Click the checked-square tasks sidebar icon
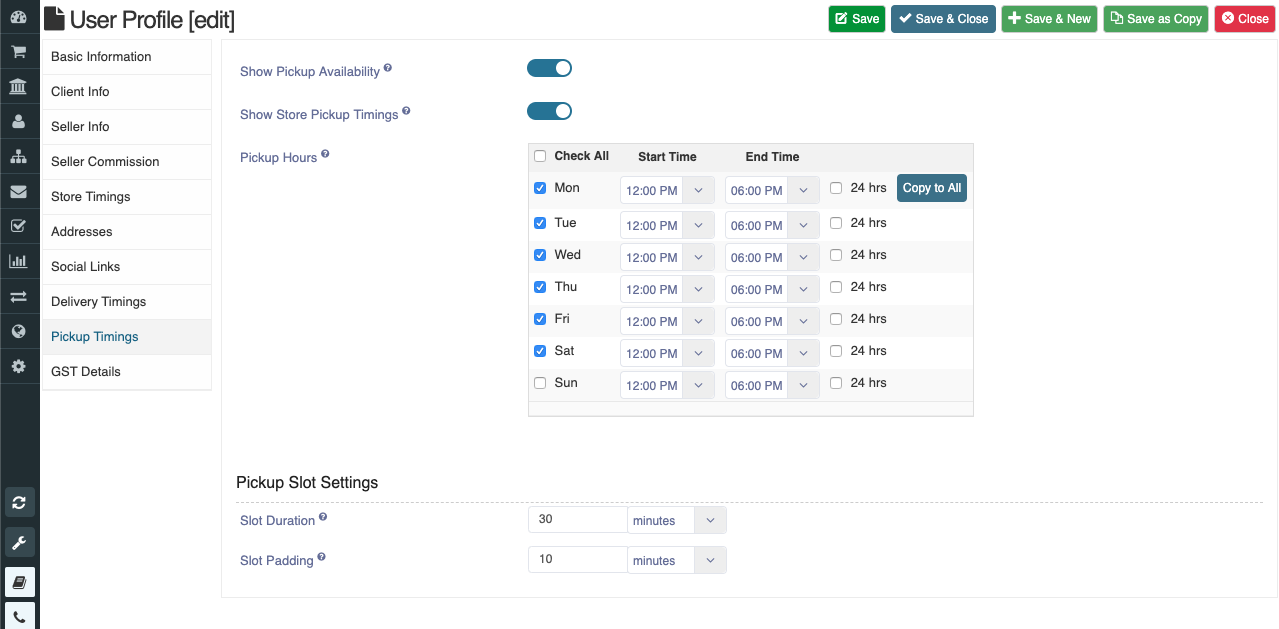The image size is (1279, 629). tap(18, 226)
